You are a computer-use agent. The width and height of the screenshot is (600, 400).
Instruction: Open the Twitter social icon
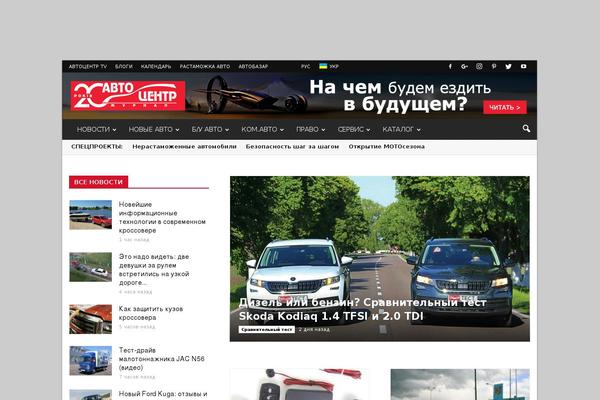pyautogui.click(x=509, y=66)
